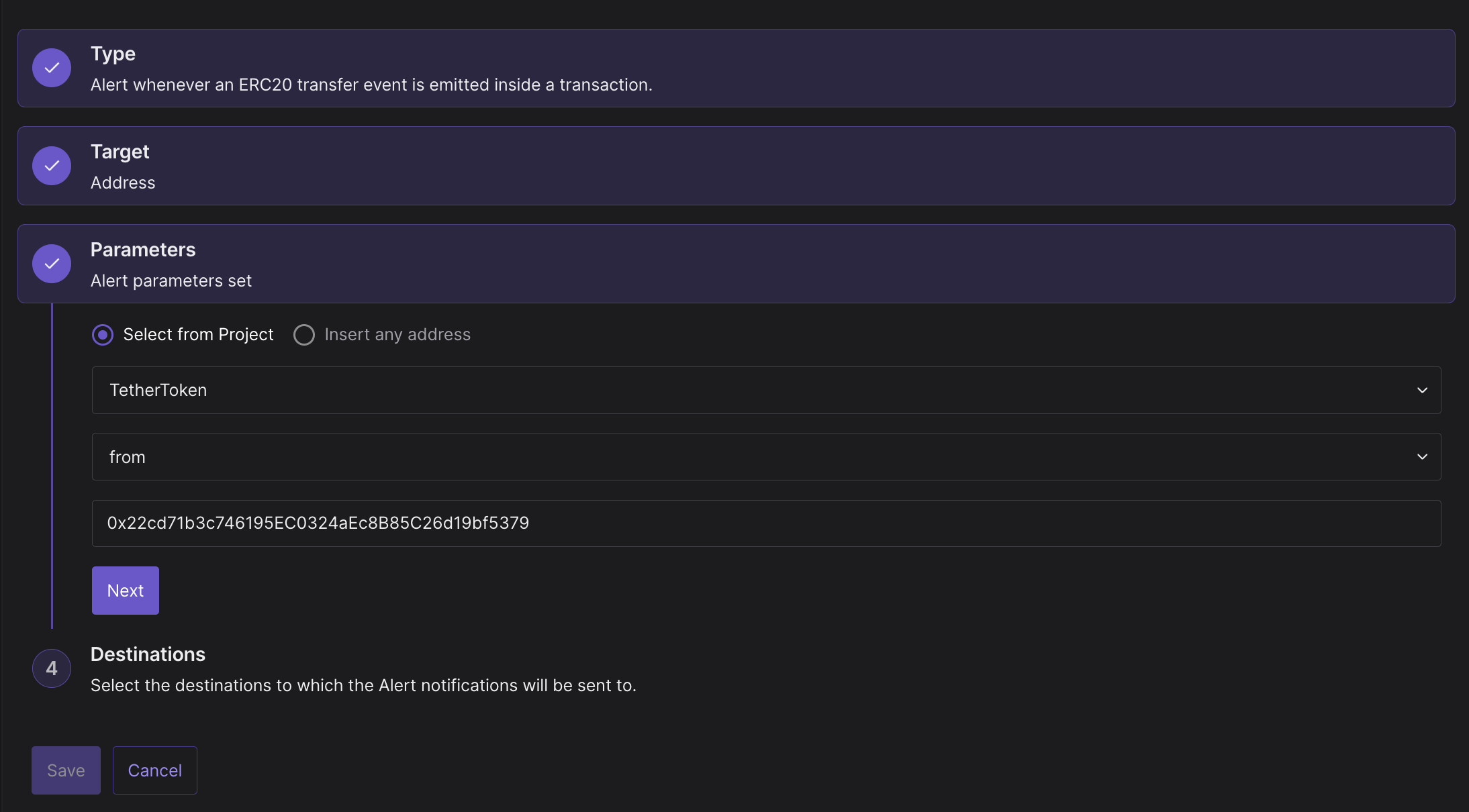1469x812 pixels.
Task: Open the Destinations step heading
Action: tap(148, 654)
